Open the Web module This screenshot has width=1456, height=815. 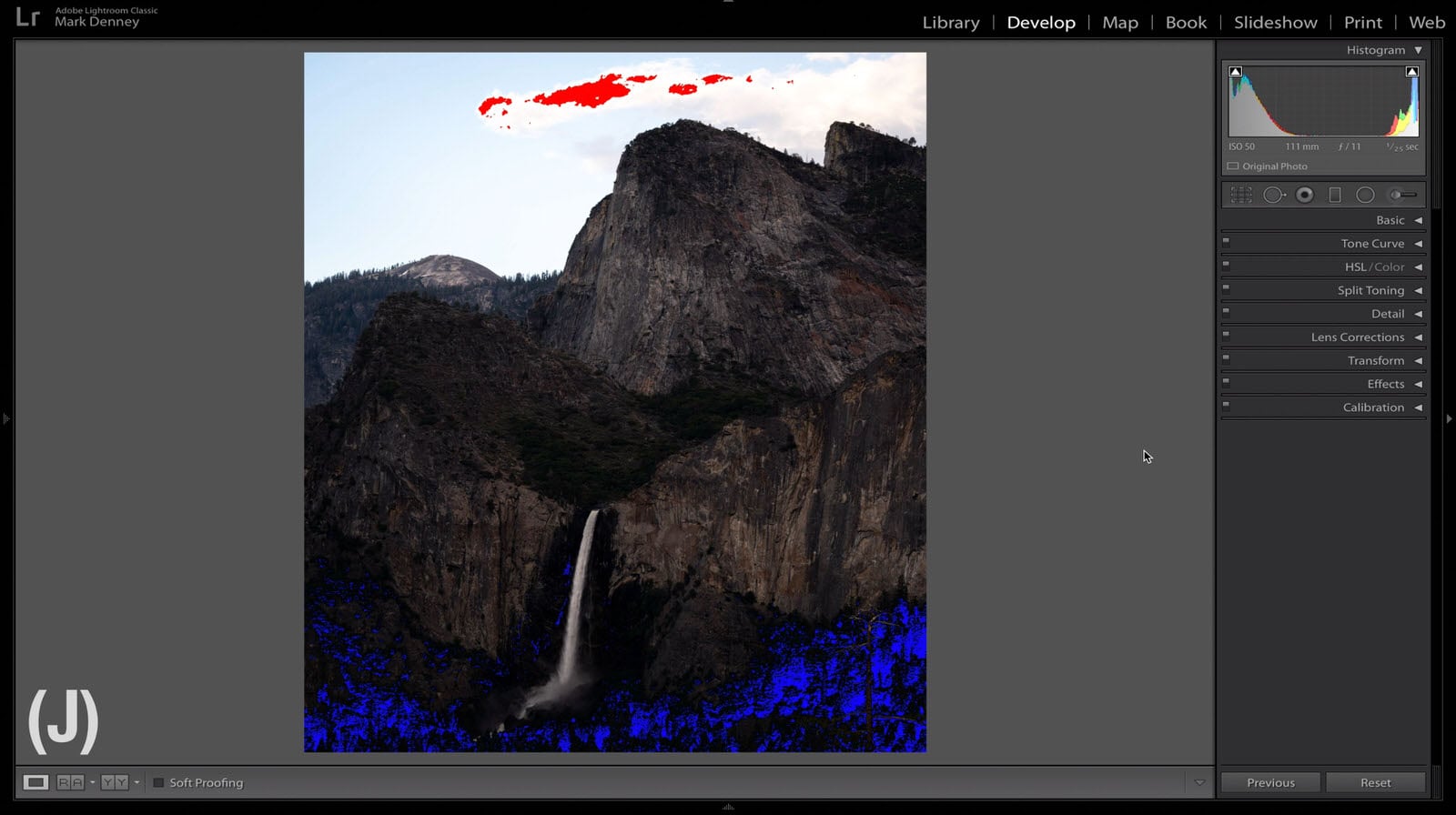pos(1427,23)
